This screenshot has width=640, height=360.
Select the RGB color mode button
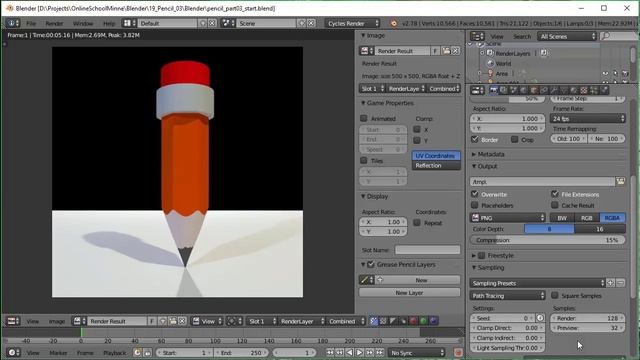(587, 218)
